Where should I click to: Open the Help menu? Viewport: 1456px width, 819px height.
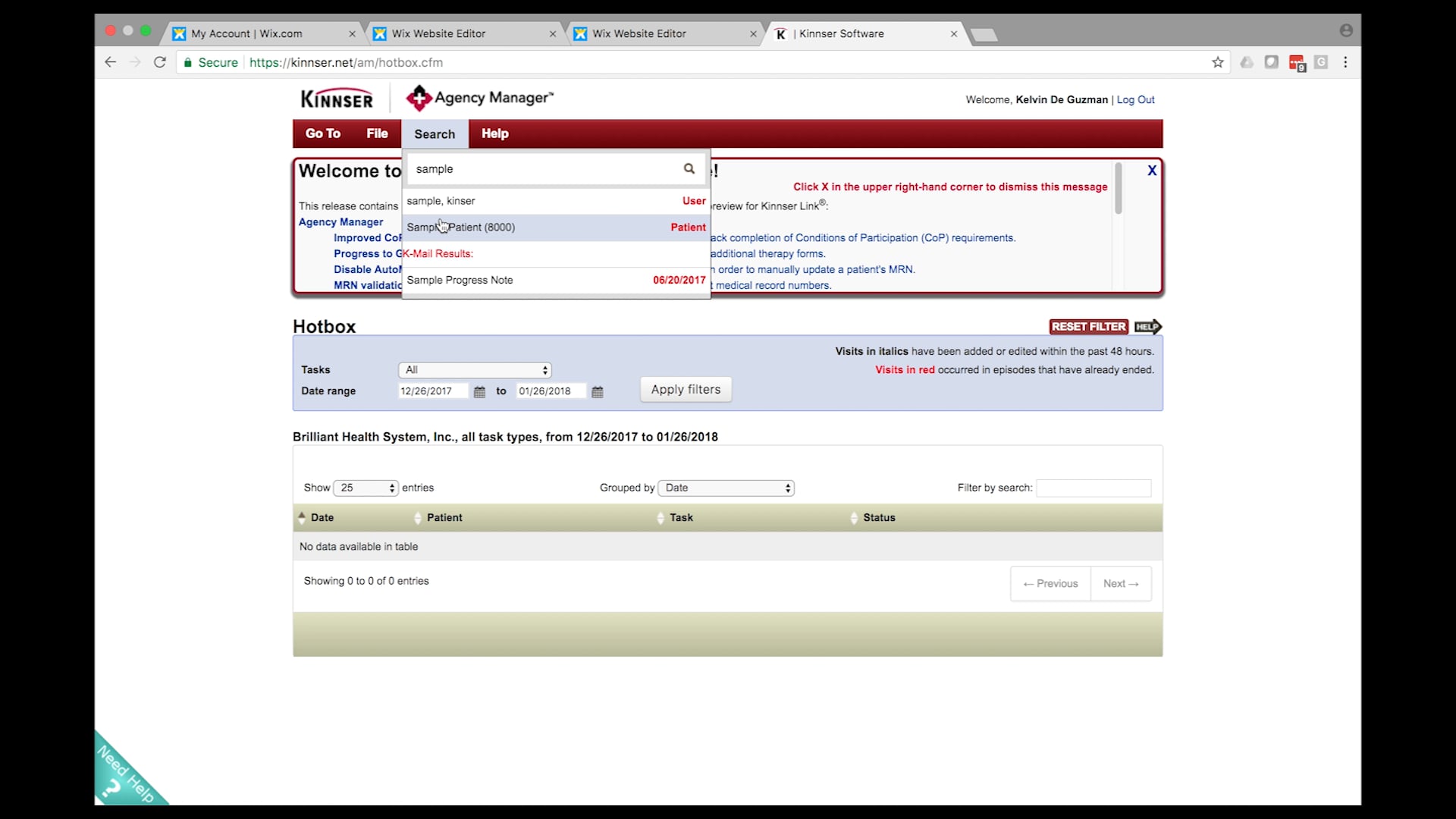494,133
